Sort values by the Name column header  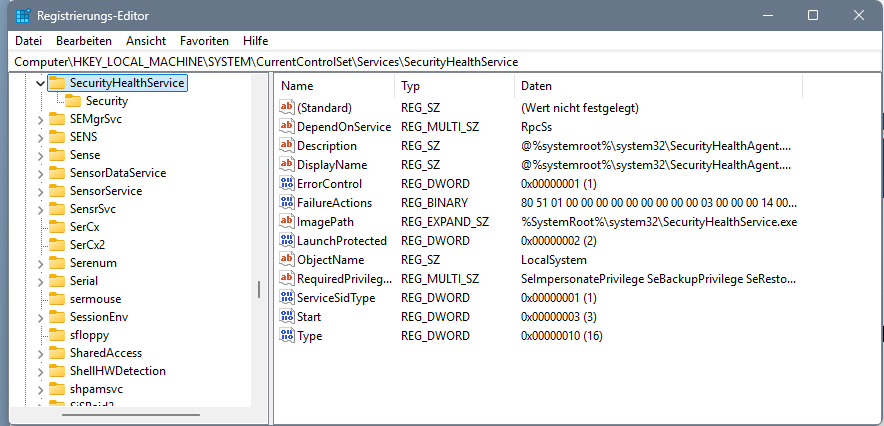(x=336, y=86)
